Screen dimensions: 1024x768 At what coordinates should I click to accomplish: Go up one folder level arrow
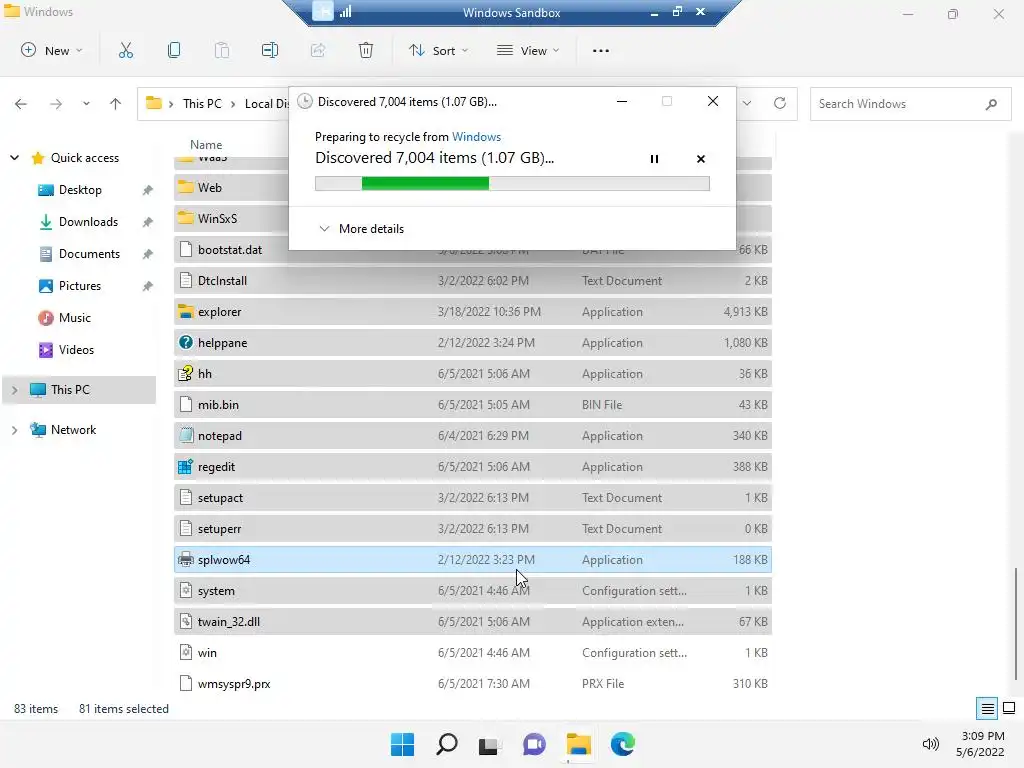tap(116, 103)
